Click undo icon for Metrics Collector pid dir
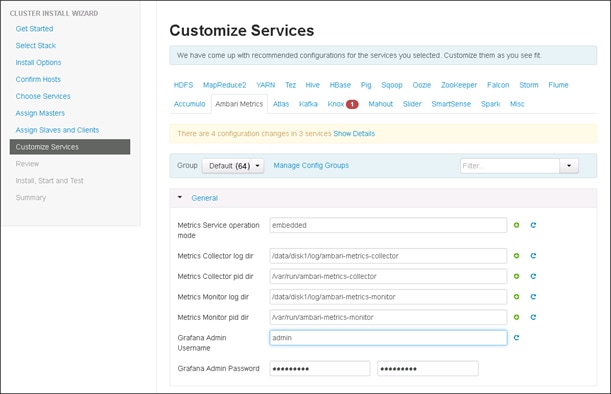611x394 pixels. pos(533,276)
